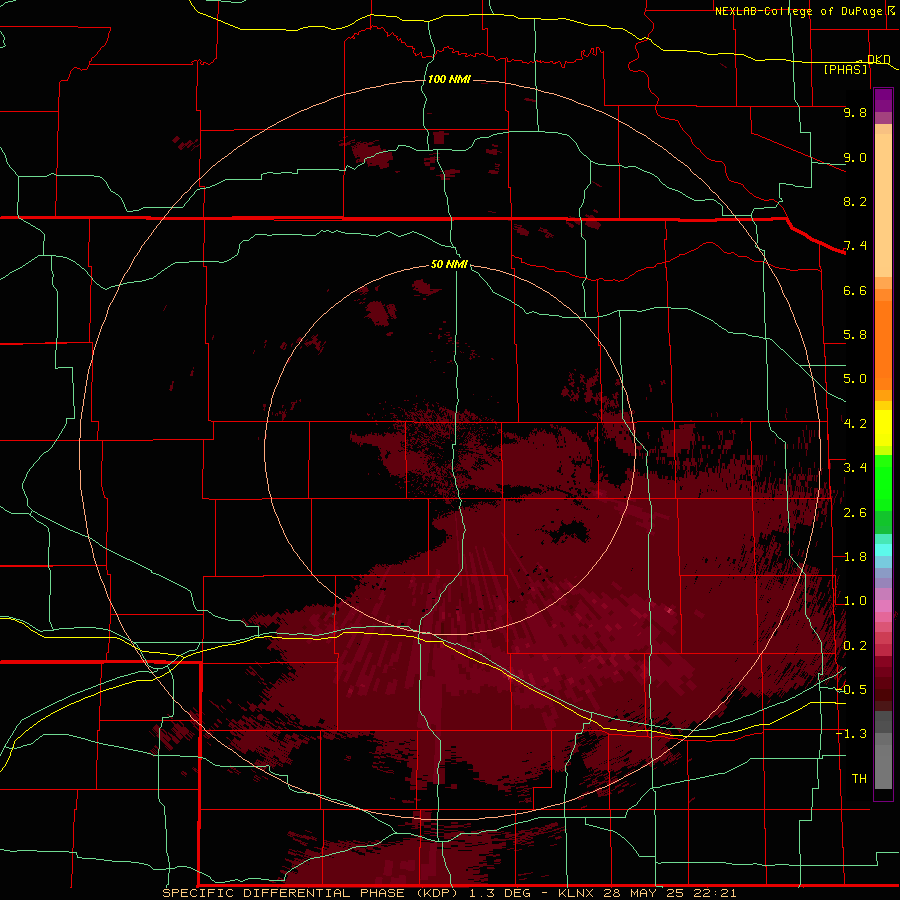Click the 6.6 scale value
Screen dimensions: 900x900
pyautogui.click(x=855, y=290)
